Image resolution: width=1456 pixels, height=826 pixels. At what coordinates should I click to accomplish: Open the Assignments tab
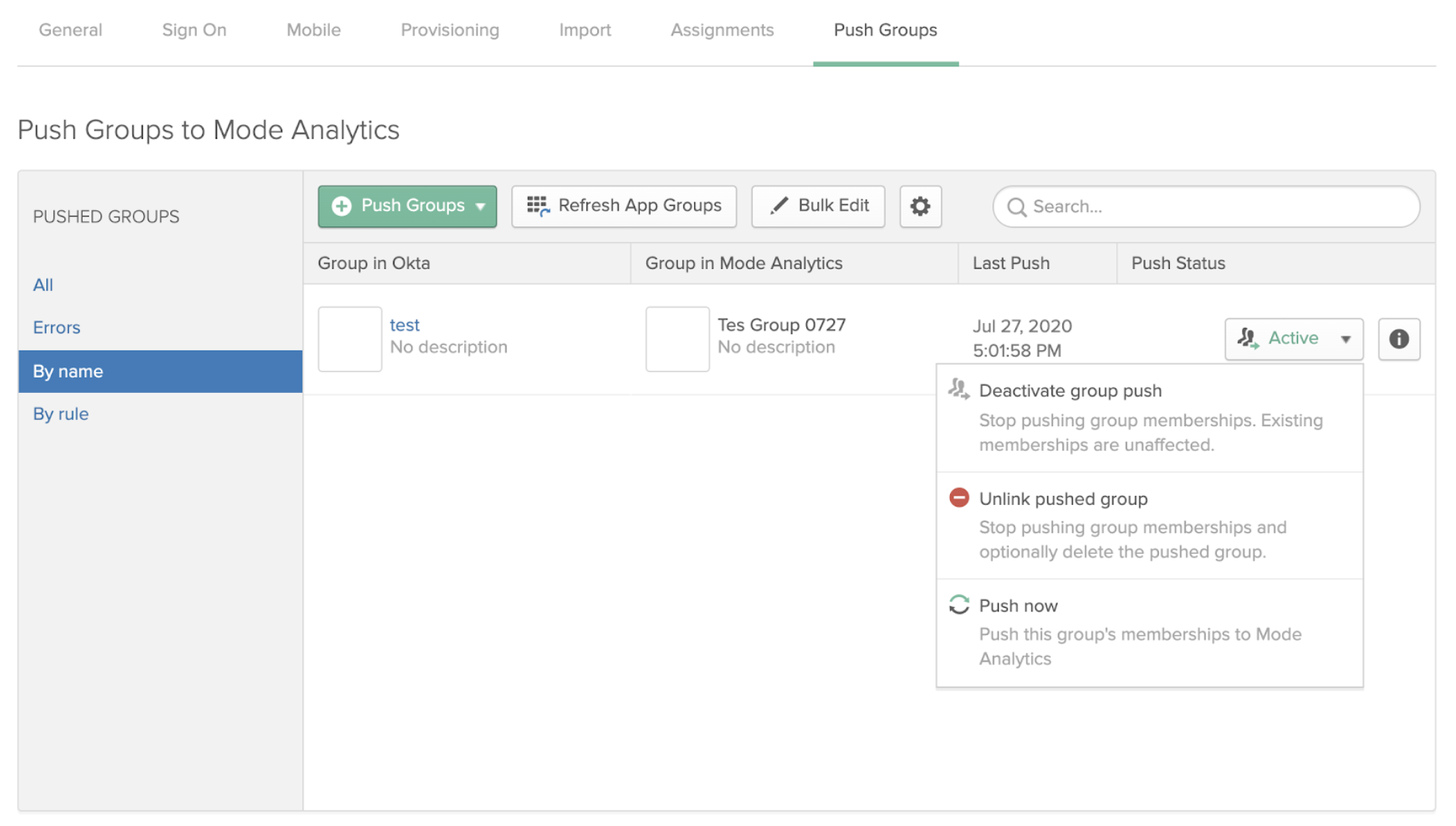[722, 30]
